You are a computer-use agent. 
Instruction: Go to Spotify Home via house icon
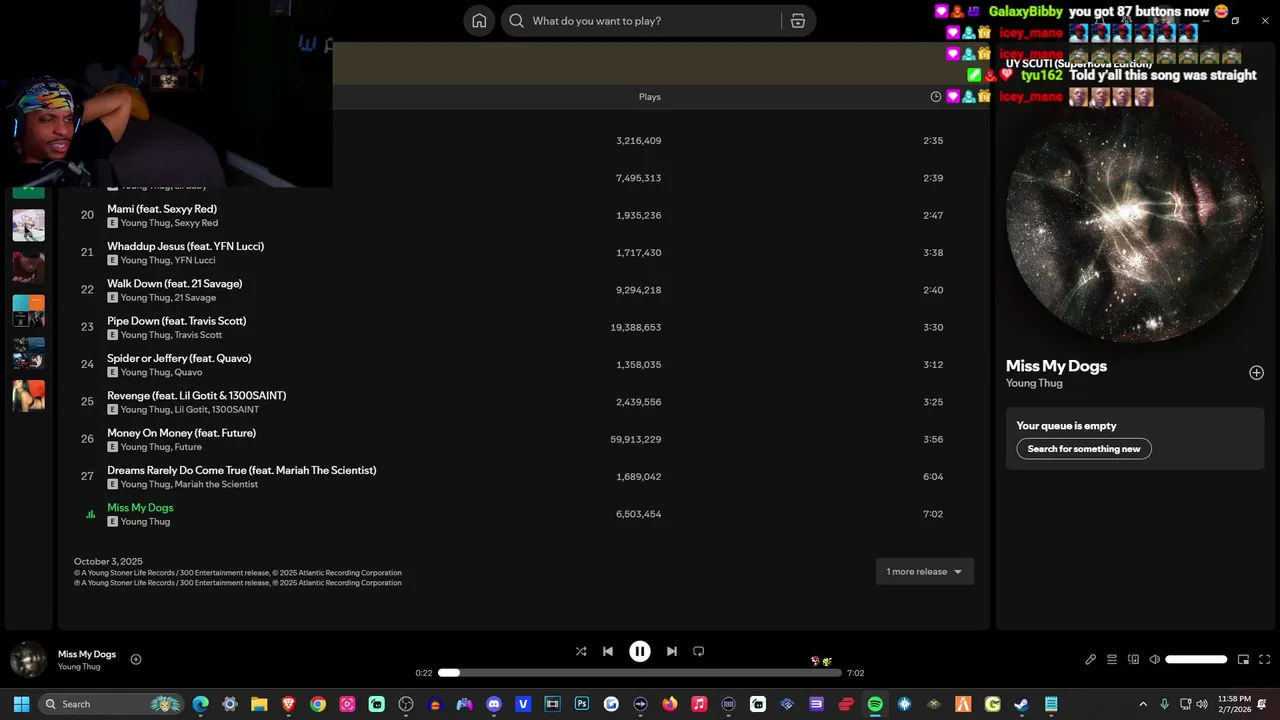click(x=479, y=21)
